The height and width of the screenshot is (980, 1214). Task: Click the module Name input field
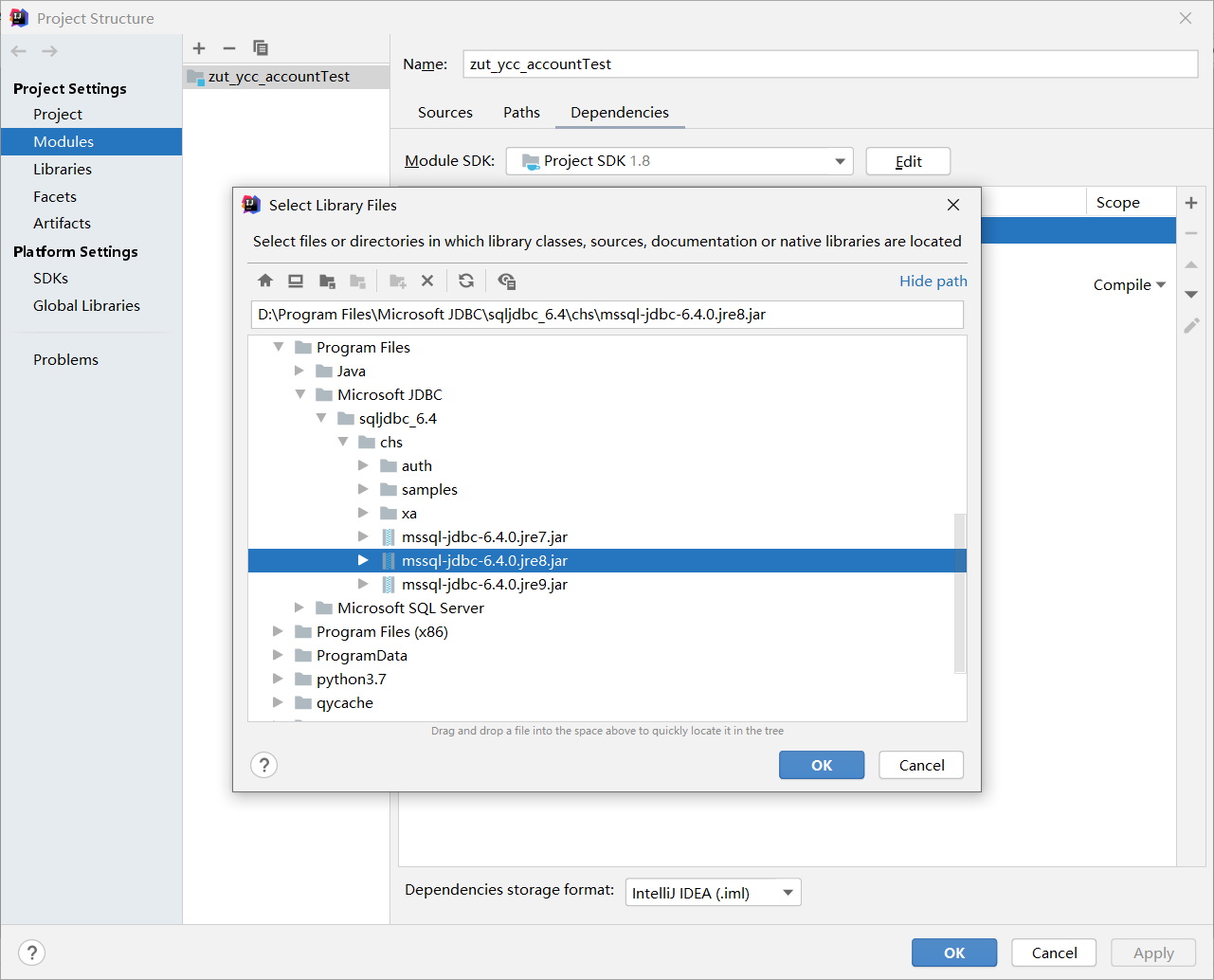tap(831, 64)
